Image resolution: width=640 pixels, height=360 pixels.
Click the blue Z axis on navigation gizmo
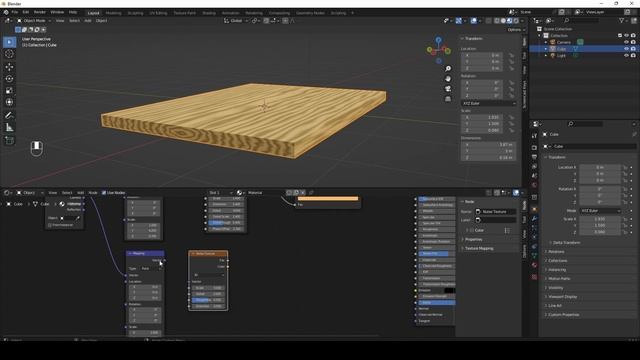[438, 40]
